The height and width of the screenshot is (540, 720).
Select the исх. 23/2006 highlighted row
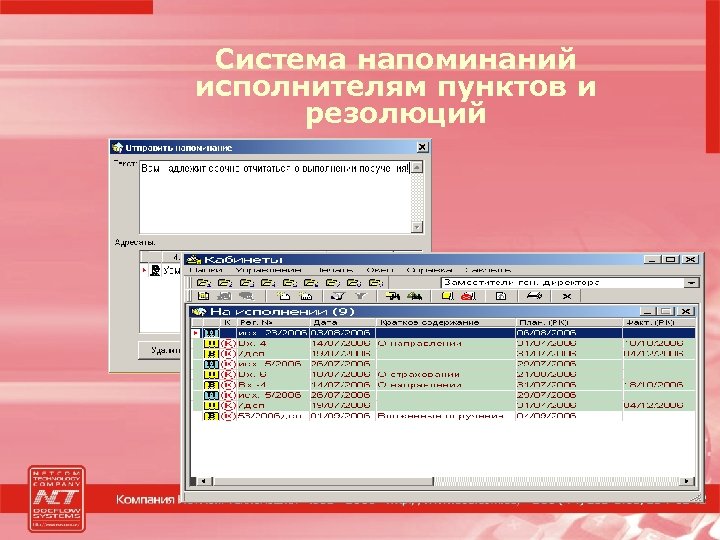tap(443, 333)
